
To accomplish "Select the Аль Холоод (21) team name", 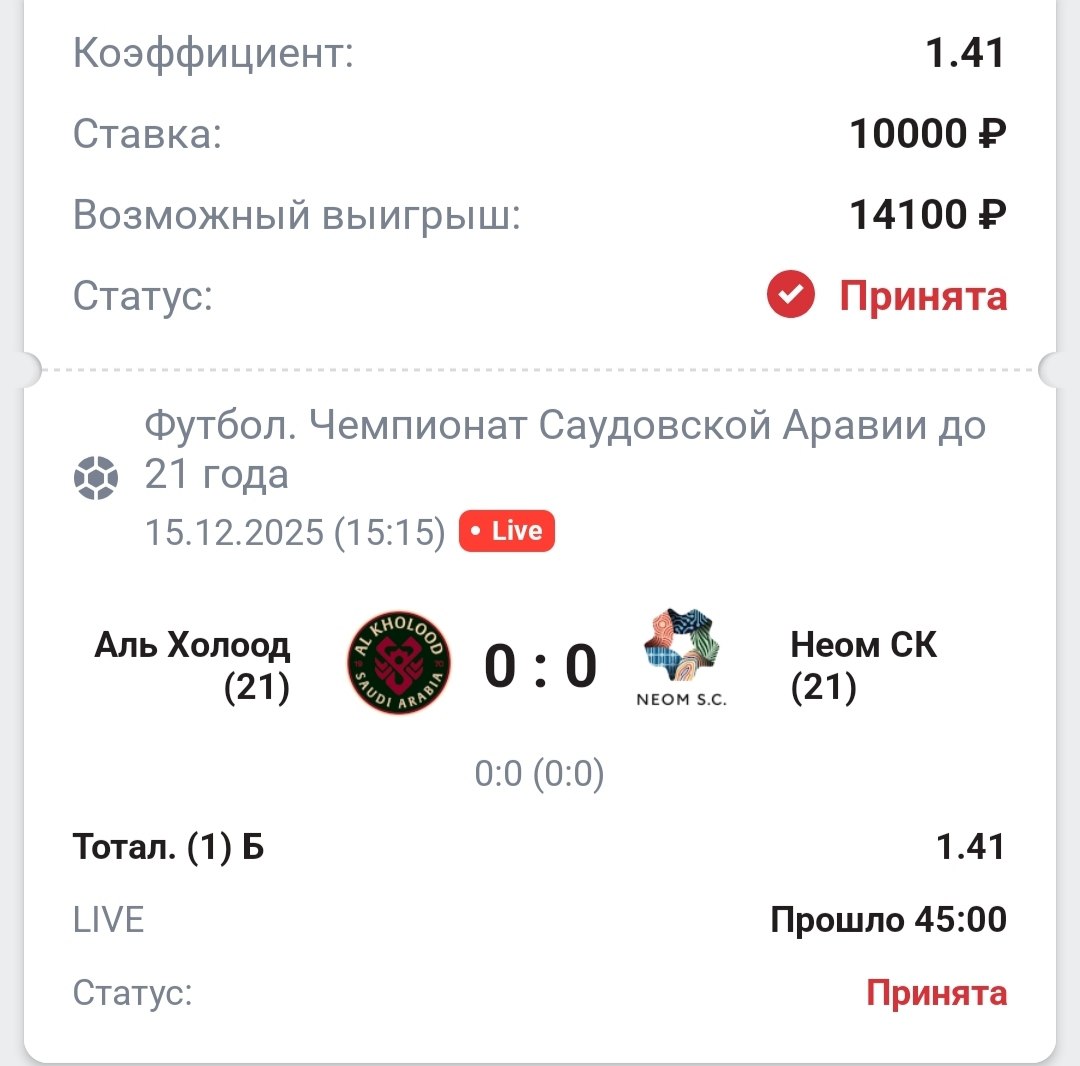I will [x=192, y=666].
